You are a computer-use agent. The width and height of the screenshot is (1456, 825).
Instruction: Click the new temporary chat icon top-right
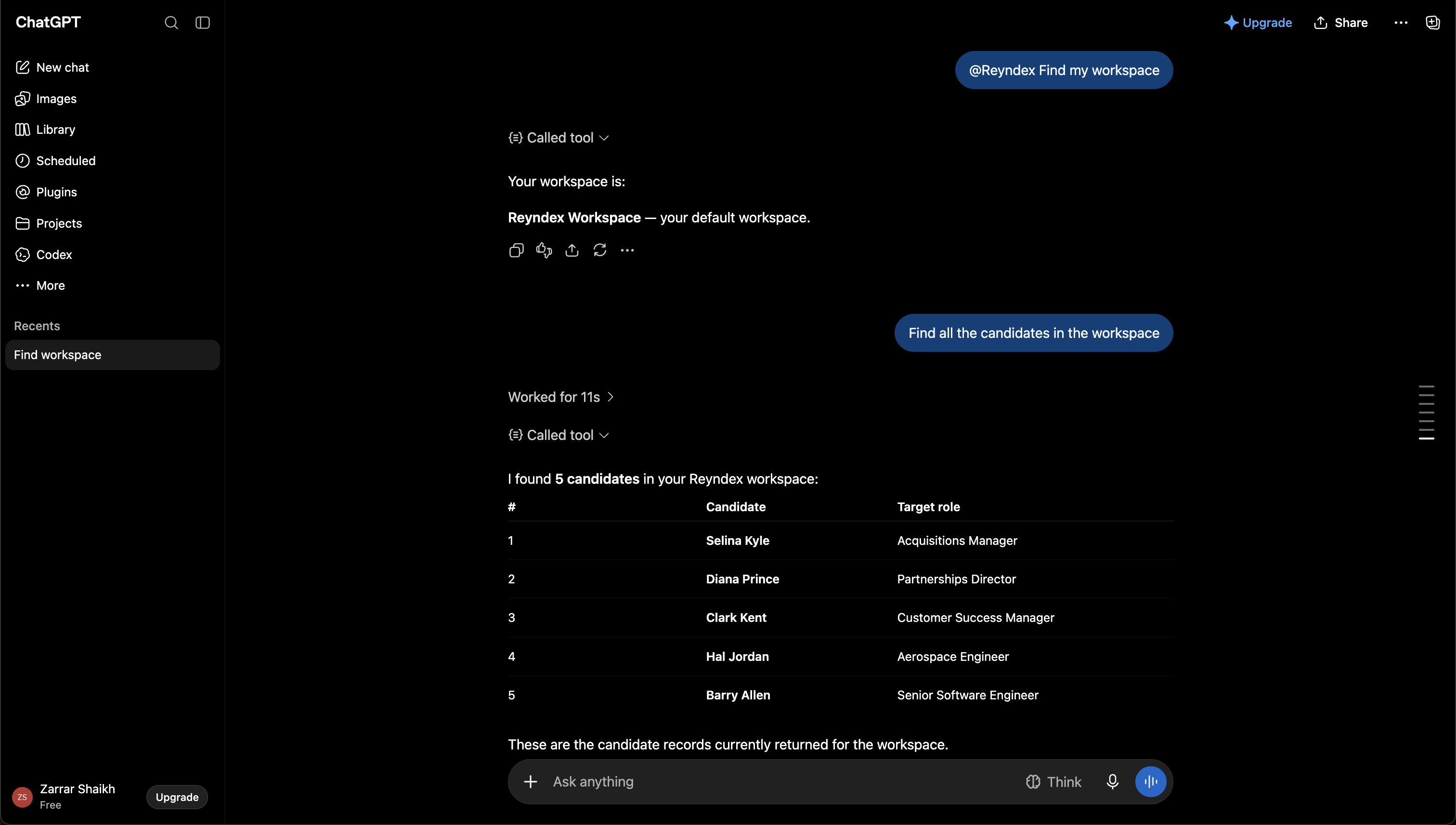click(1432, 23)
